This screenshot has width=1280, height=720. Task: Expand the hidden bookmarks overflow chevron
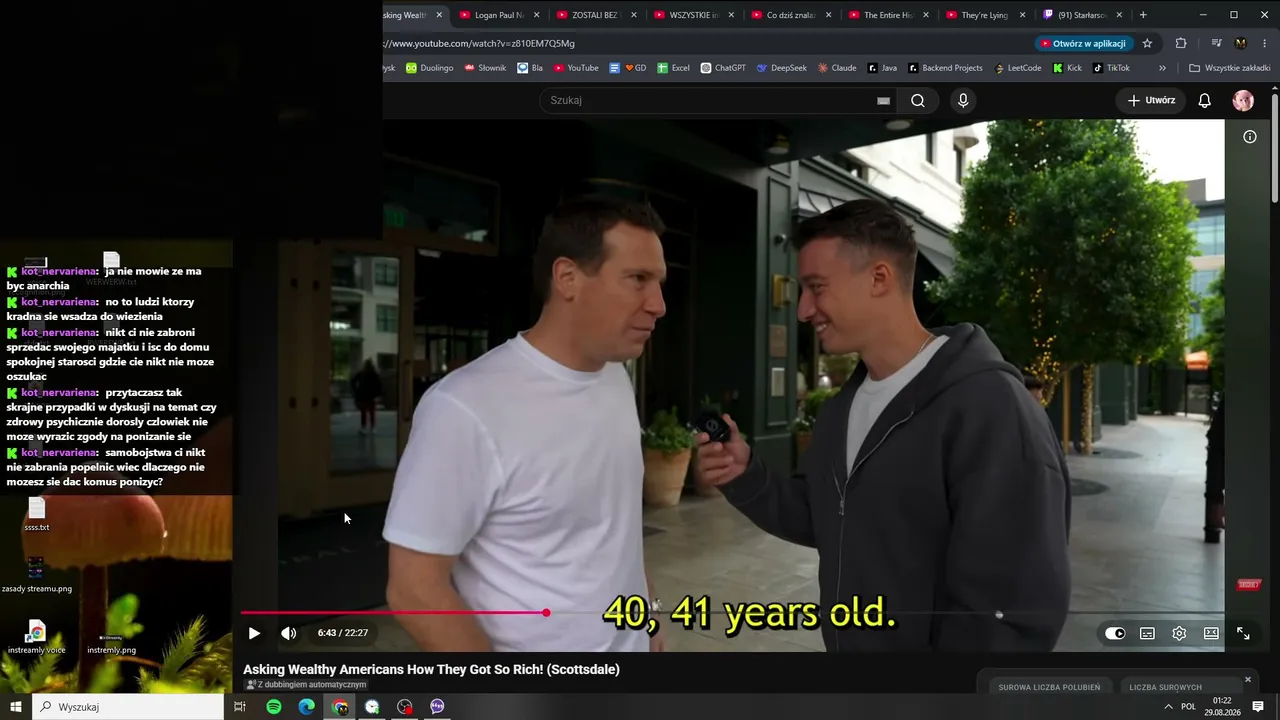point(1162,68)
